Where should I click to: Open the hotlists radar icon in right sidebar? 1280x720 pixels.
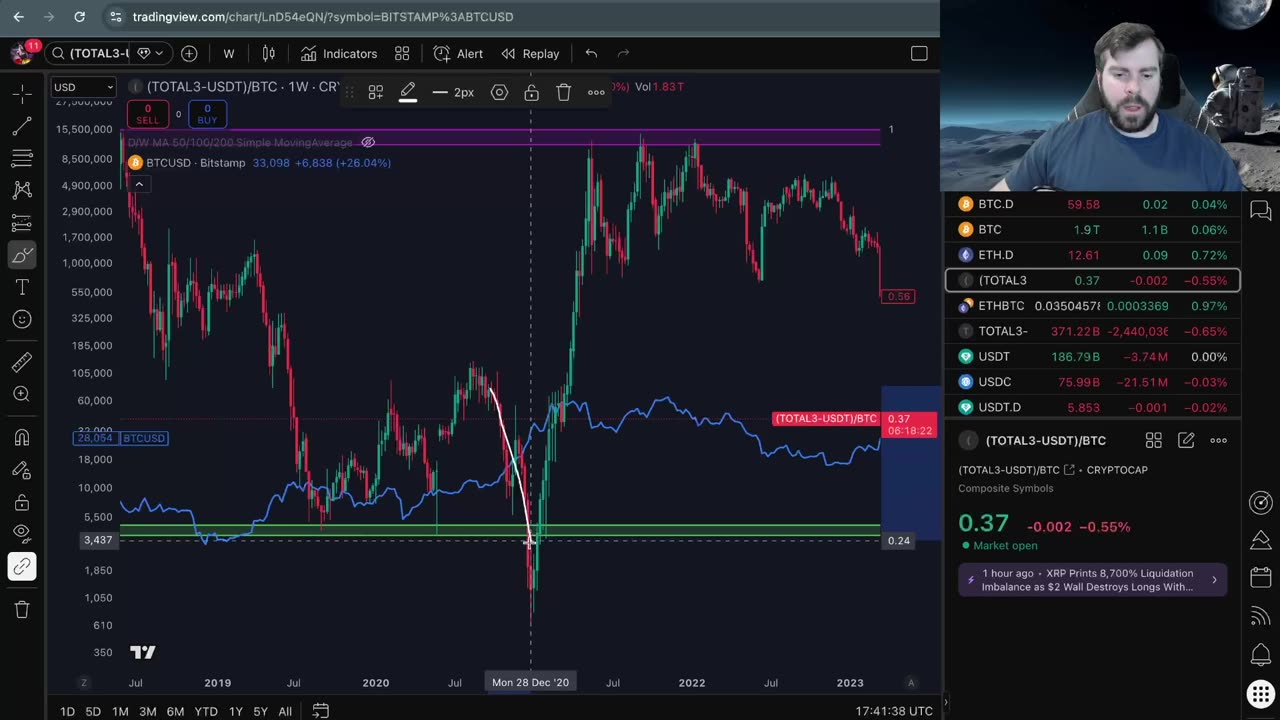coord(1260,503)
